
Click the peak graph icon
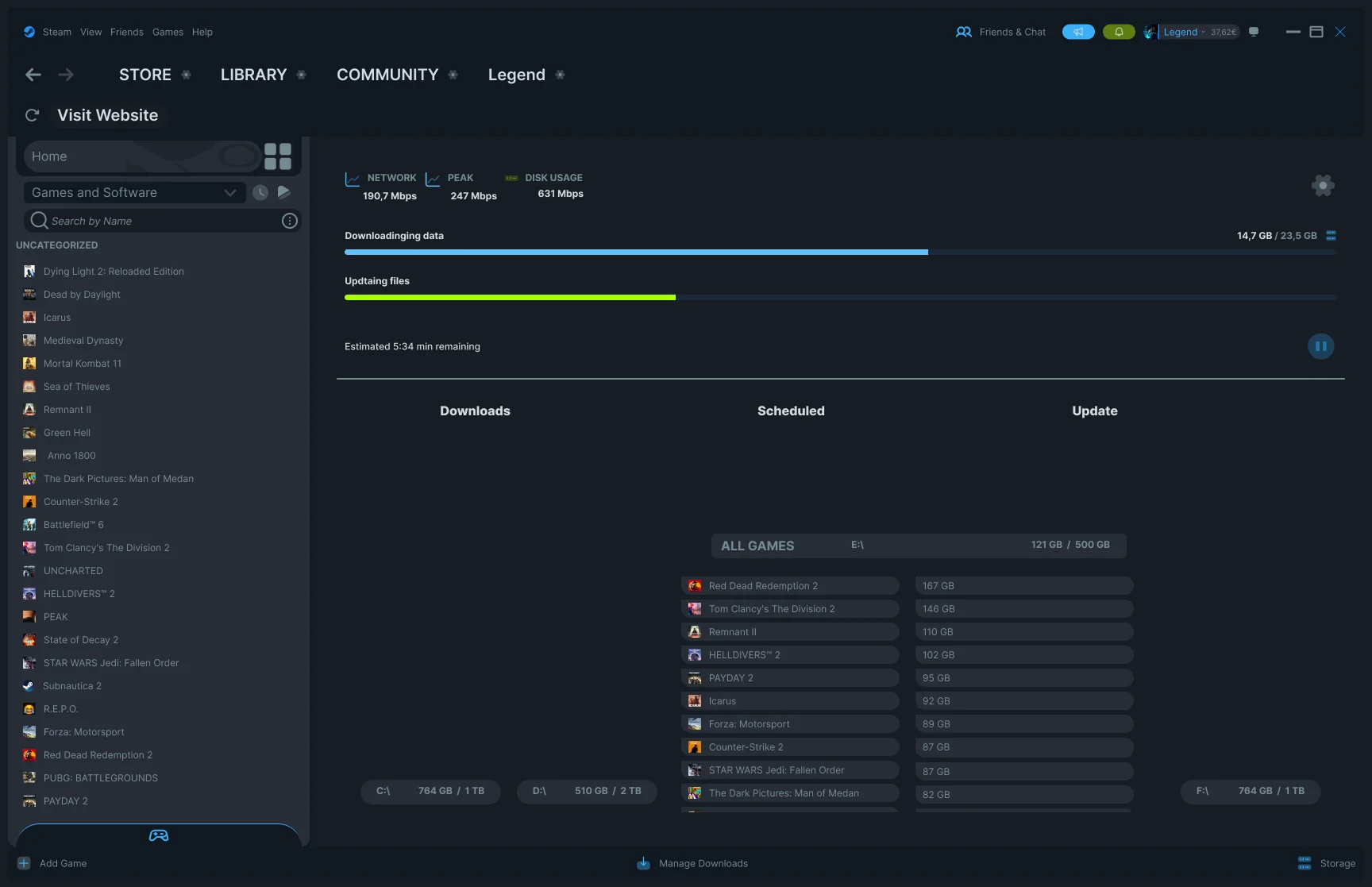pyautogui.click(x=433, y=179)
